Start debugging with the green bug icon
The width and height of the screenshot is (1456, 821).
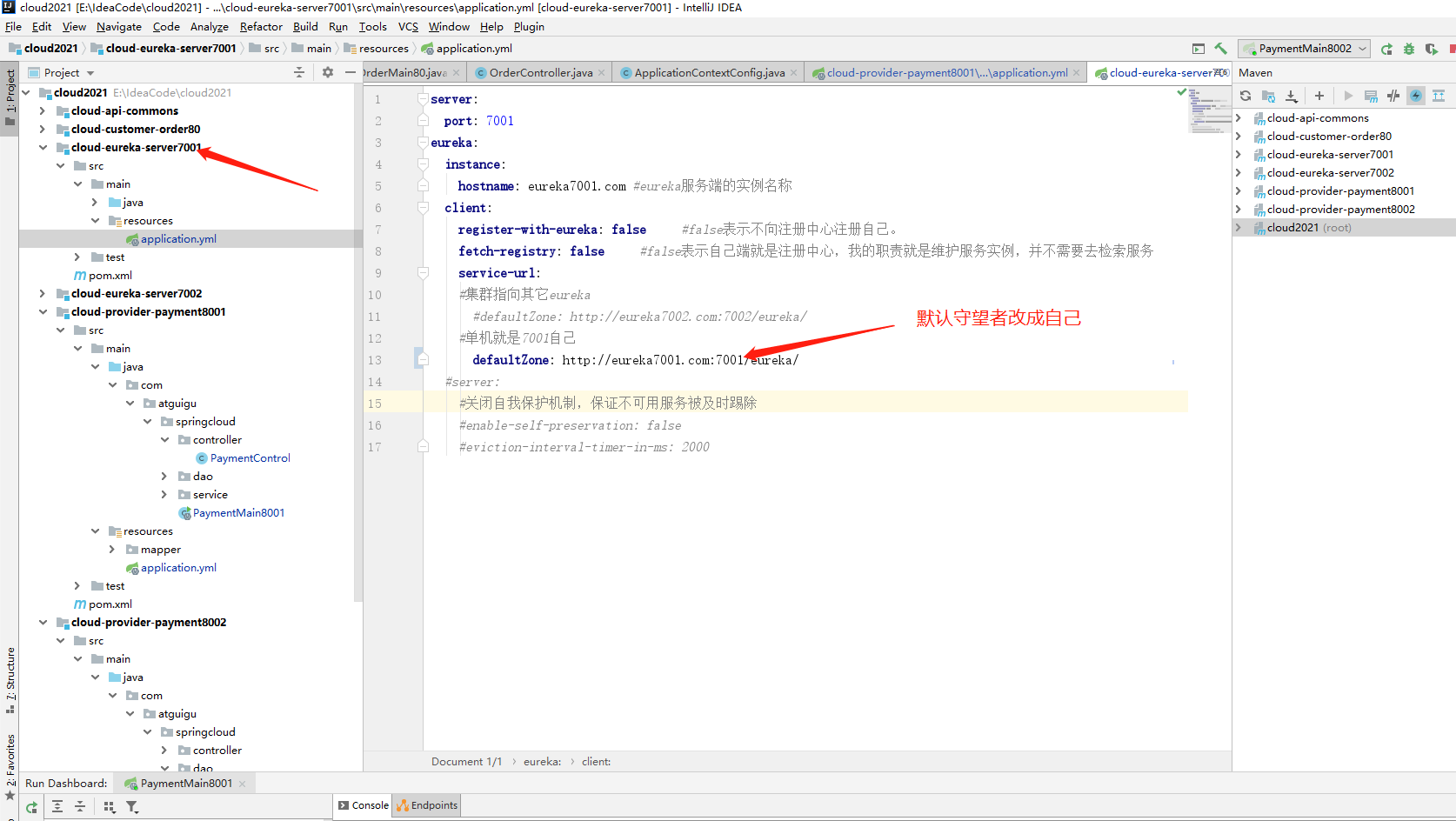(1409, 49)
